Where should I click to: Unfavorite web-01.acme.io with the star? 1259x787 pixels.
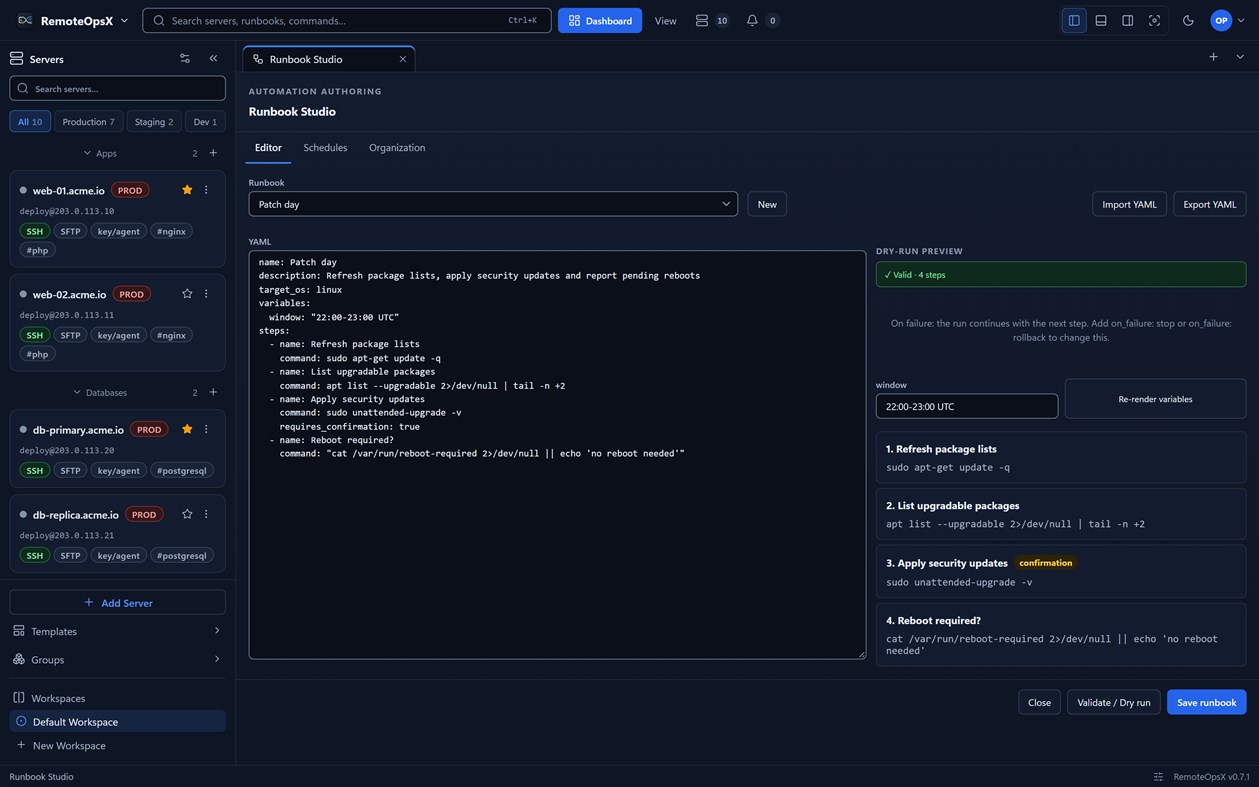click(187, 190)
